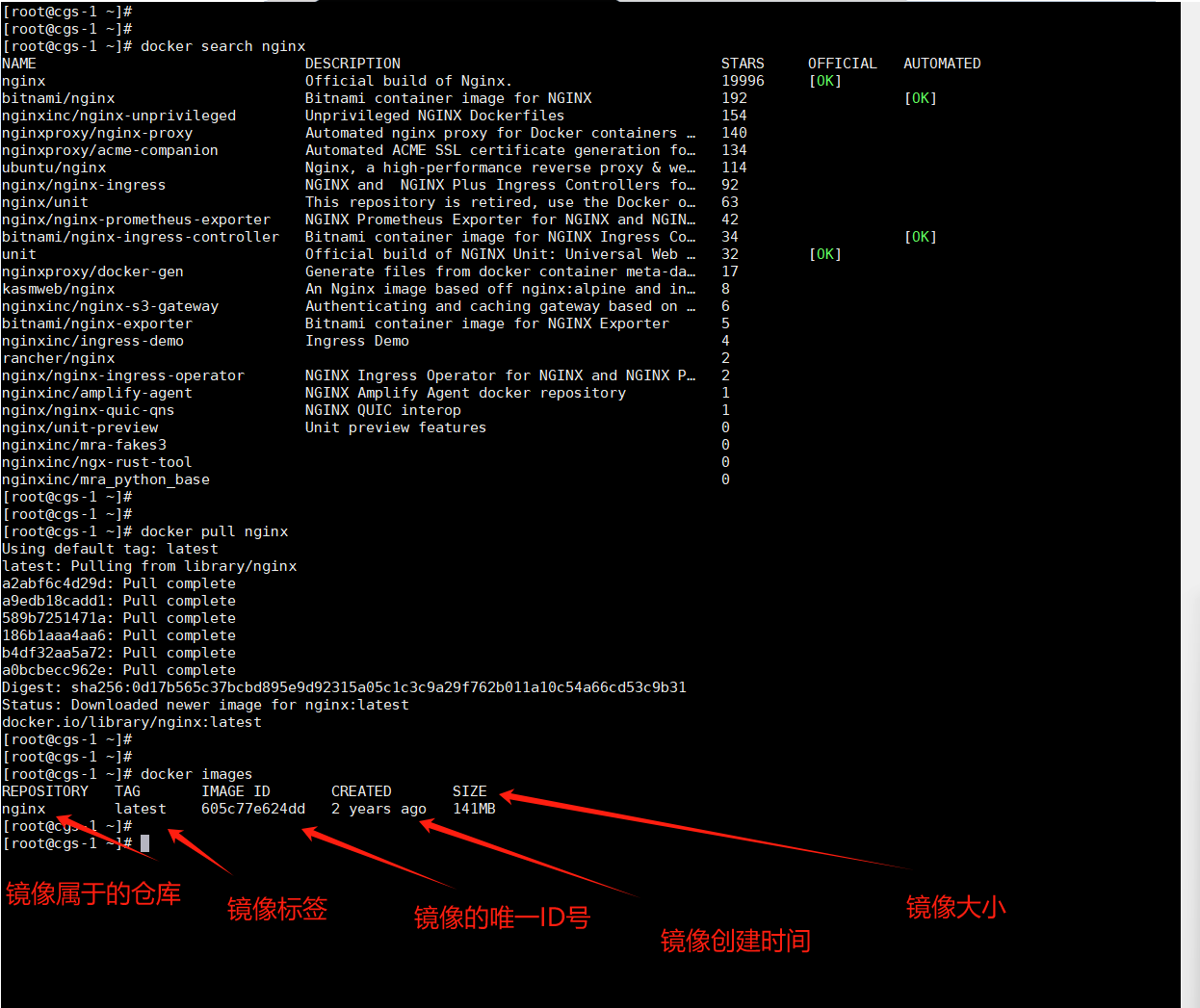This screenshot has width=1200, height=1008.
Task: Click layer ID a2abf6c4d29d
Action: tap(54, 583)
